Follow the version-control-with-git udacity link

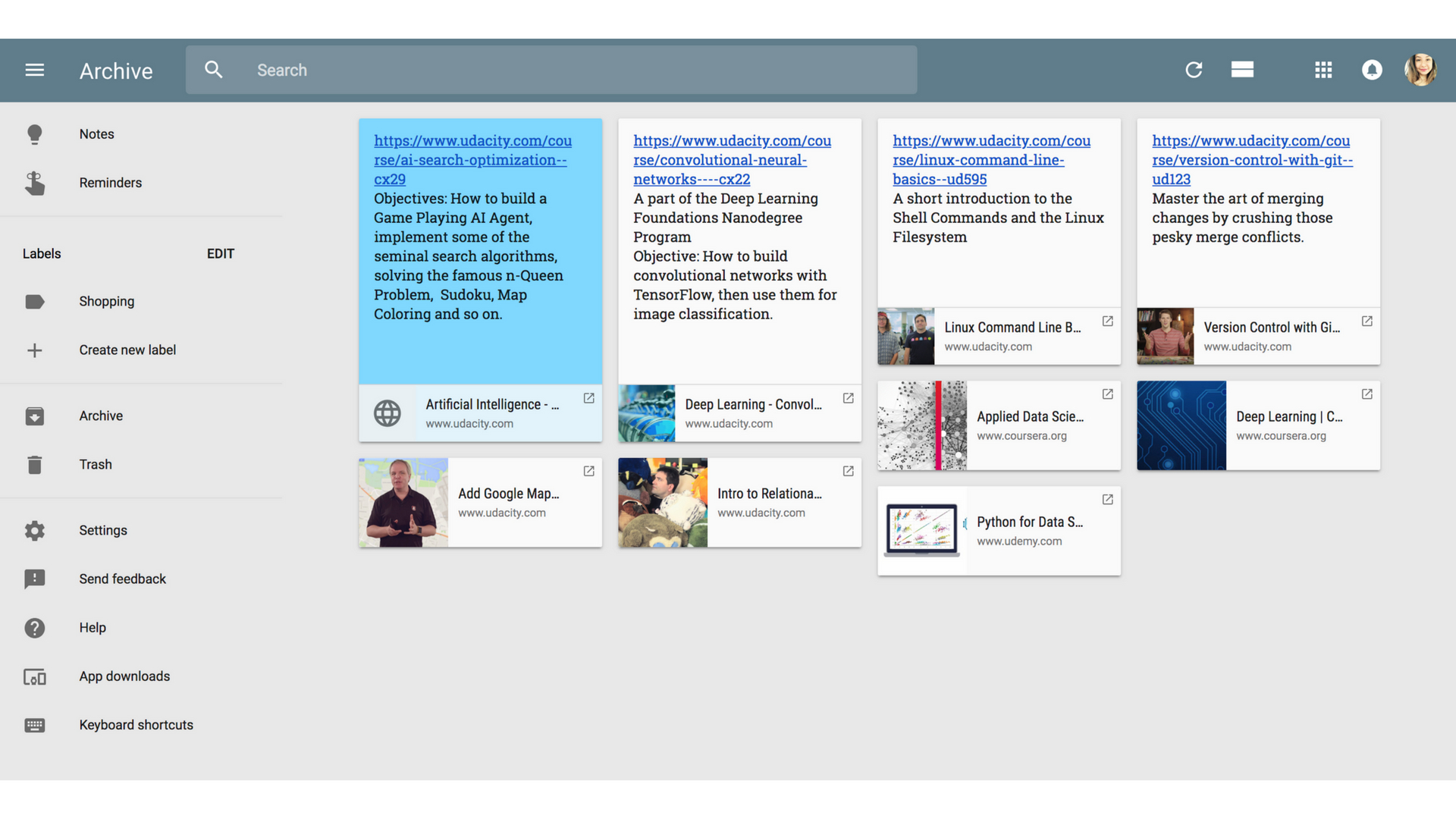pyautogui.click(x=1252, y=160)
